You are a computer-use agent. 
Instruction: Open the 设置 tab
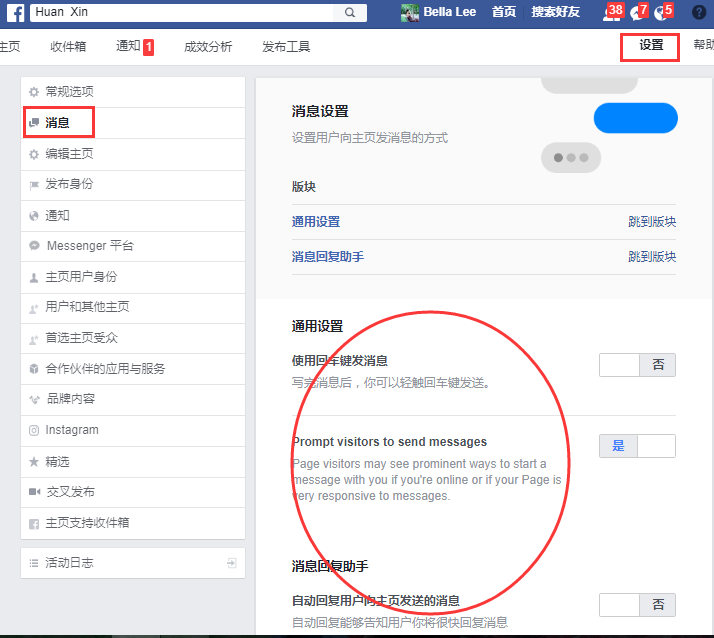pyautogui.click(x=651, y=45)
